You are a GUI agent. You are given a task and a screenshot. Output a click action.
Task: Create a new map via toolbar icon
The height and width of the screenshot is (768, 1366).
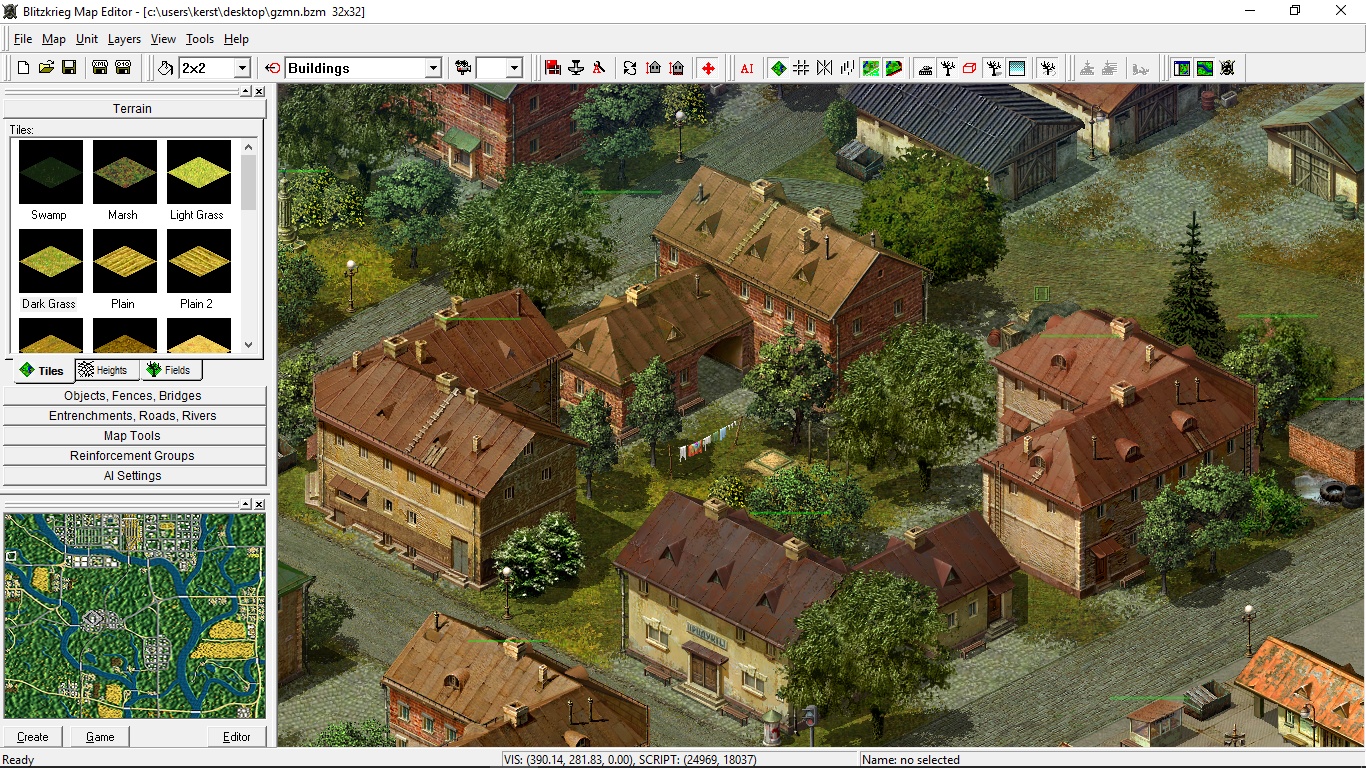point(23,68)
